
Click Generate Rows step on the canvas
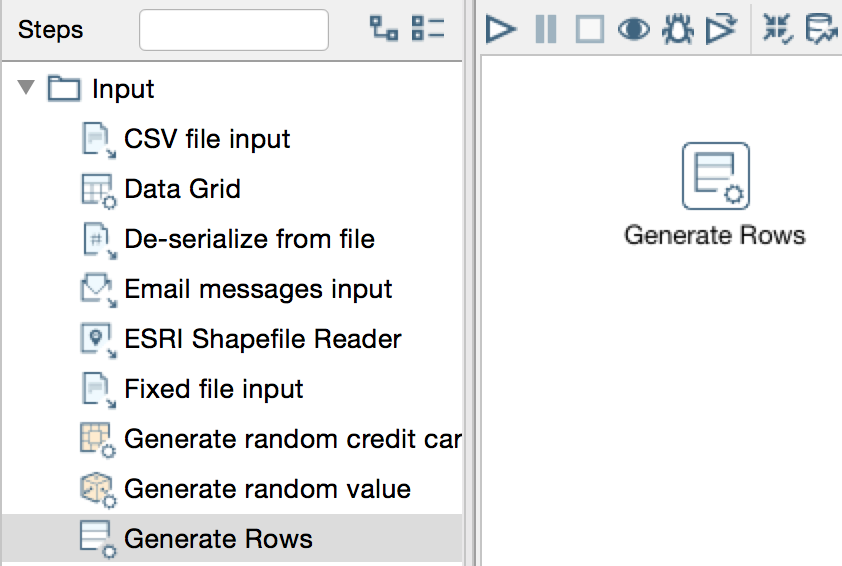click(x=715, y=177)
